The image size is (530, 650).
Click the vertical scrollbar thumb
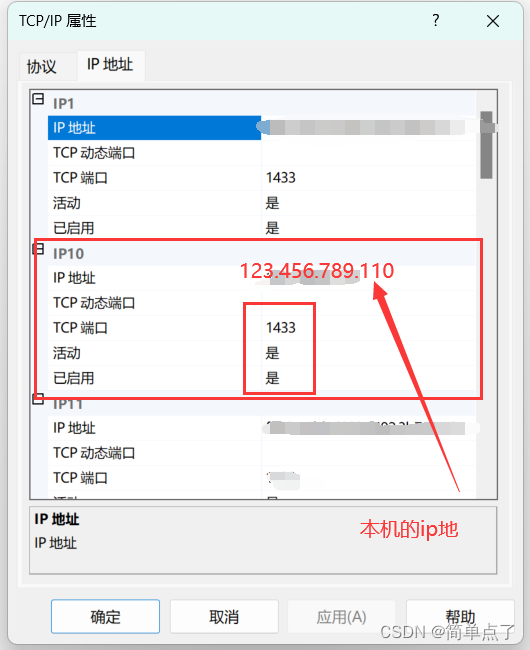click(486, 145)
